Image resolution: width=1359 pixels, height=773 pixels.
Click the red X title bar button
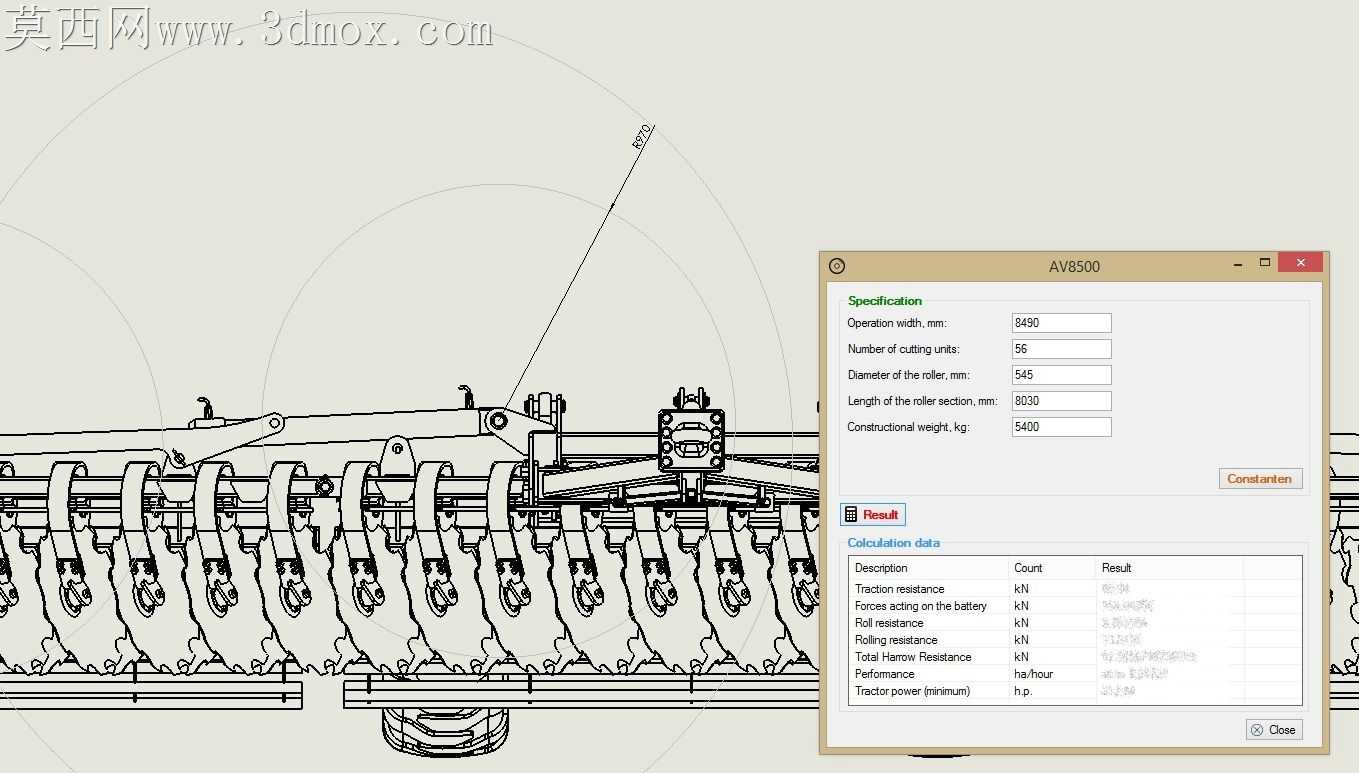(1300, 262)
